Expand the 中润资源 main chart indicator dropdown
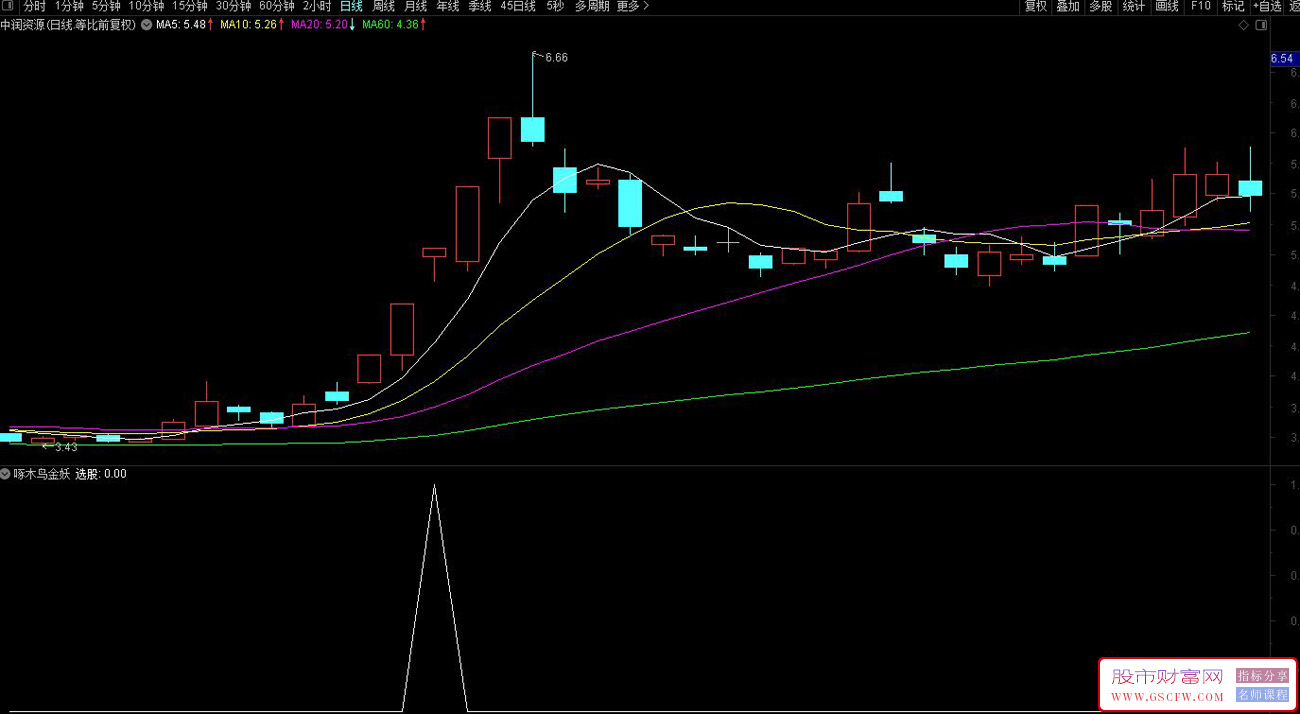The width and height of the screenshot is (1300, 714). pyautogui.click(x=147, y=25)
